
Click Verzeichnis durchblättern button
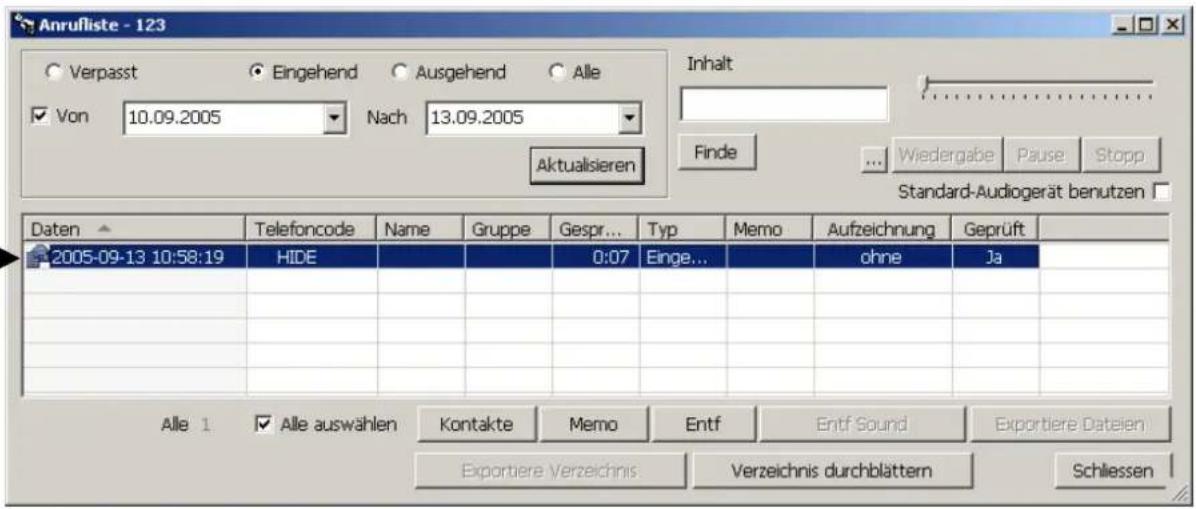[831, 472]
